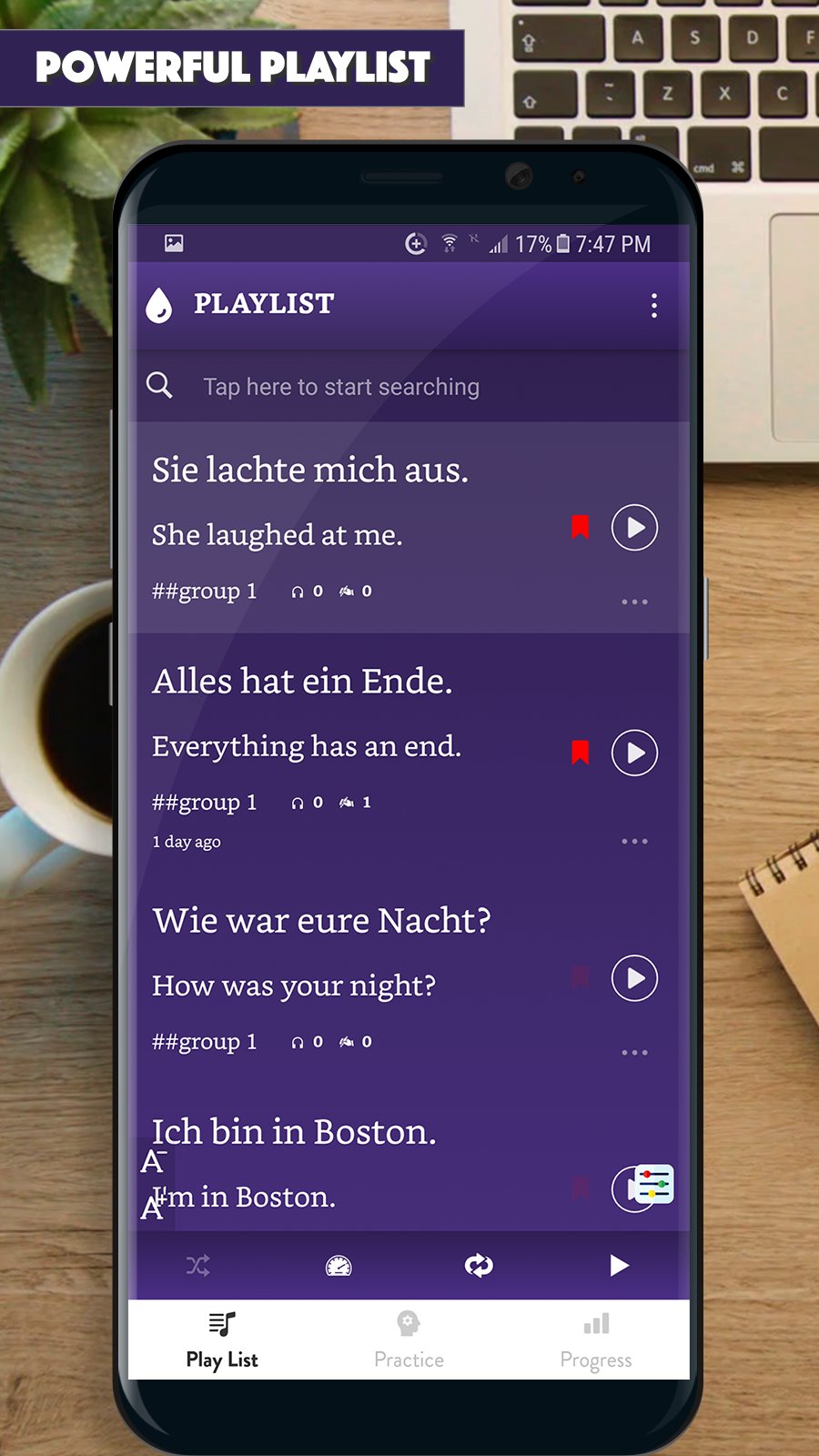Play 'Wie war eure Nacht?' audio

pyautogui.click(x=634, y=978)
